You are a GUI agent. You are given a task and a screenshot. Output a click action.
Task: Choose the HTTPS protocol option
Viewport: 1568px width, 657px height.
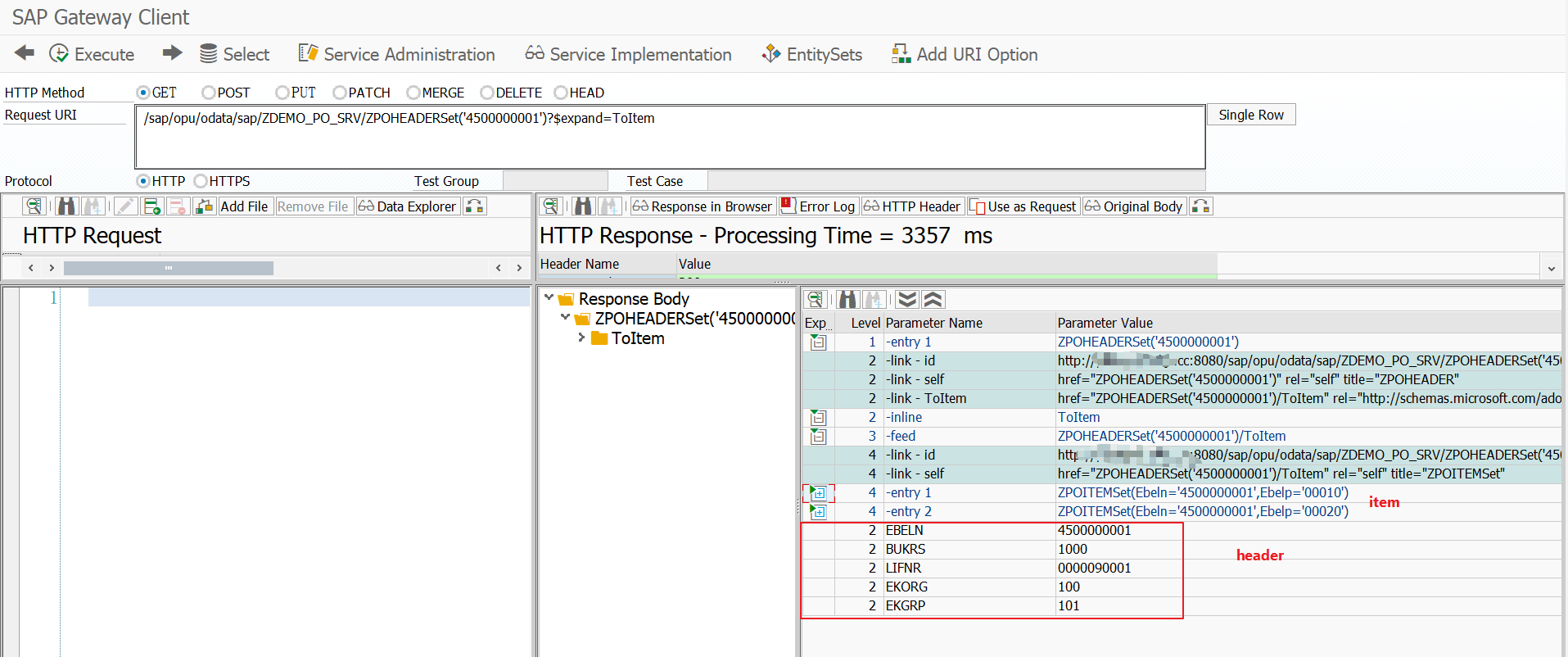tap(201, 181)
